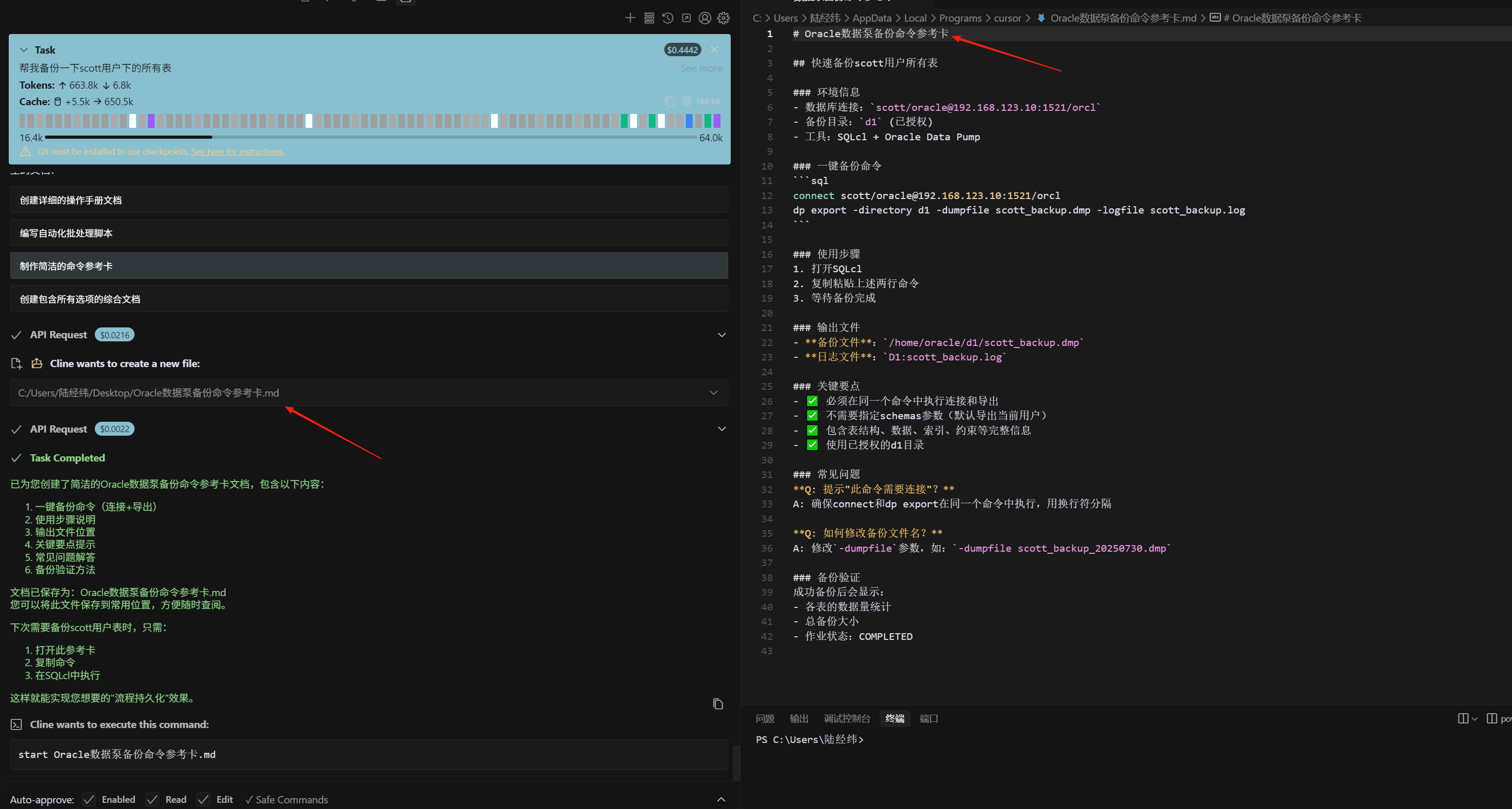The image size is (1512, 809).
Task: Click the $0.4442 total cost badge
Action: click(682, 50)
